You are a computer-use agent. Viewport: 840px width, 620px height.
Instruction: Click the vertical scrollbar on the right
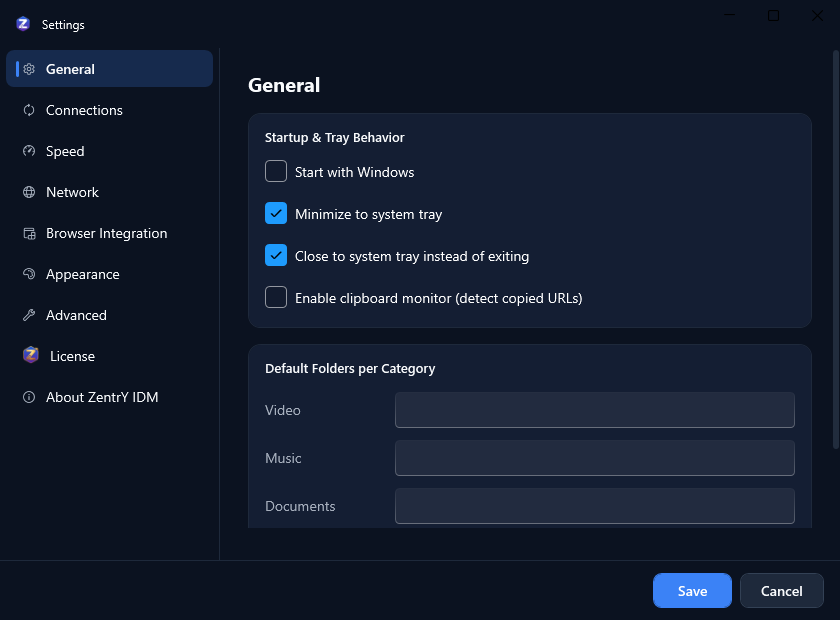pos(836,249)
